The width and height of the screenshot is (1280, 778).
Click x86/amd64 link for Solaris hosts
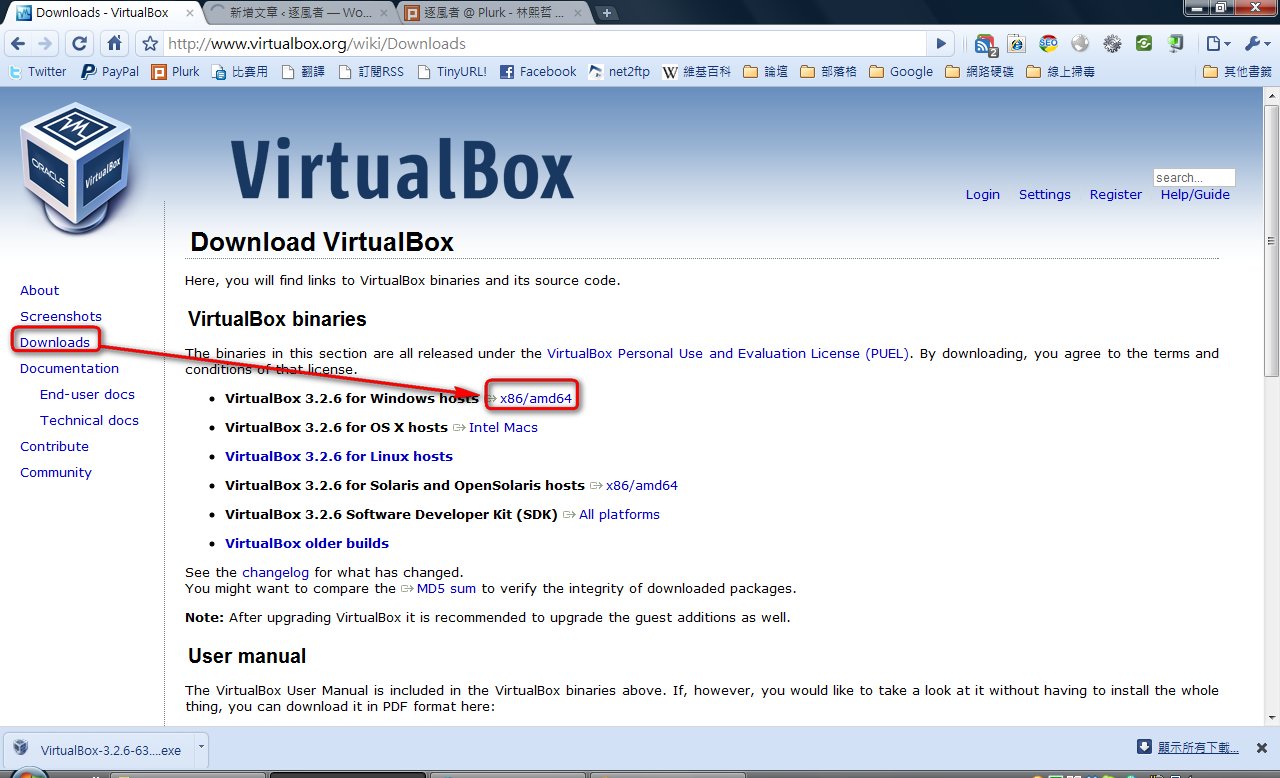pyautogui.click(x=642, y=485)
